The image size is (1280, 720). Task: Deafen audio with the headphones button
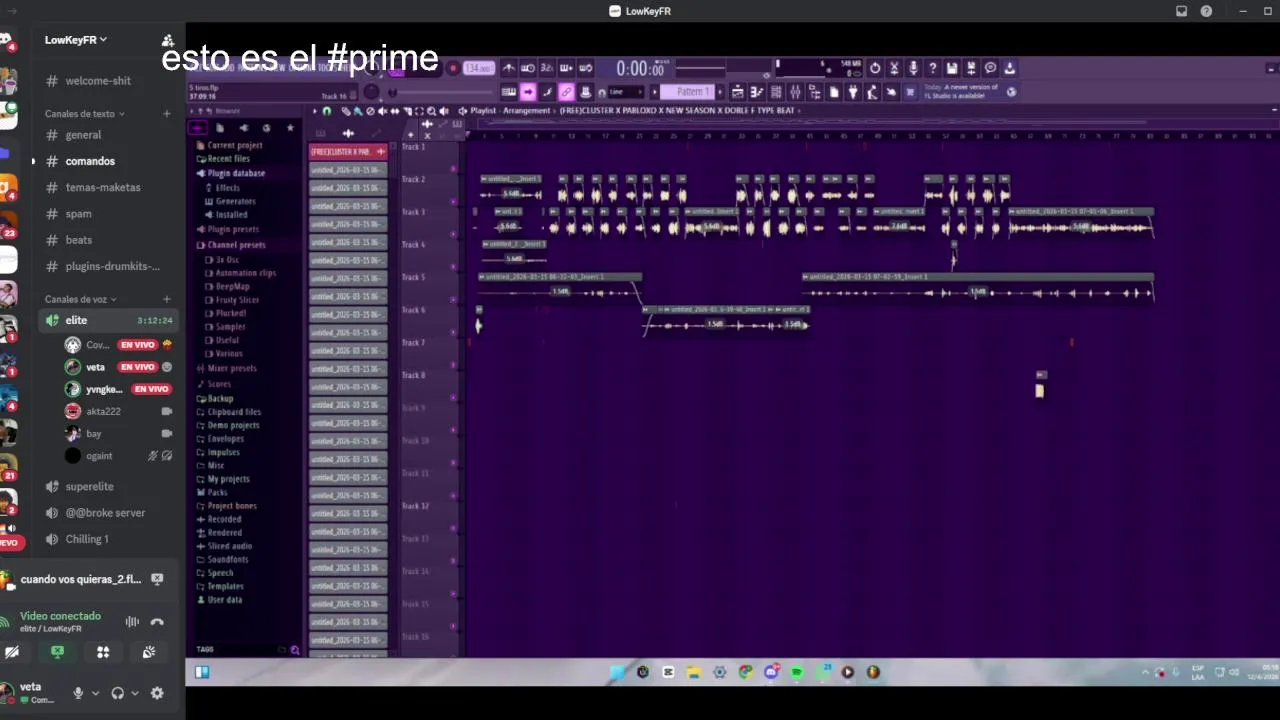(117, 693)
